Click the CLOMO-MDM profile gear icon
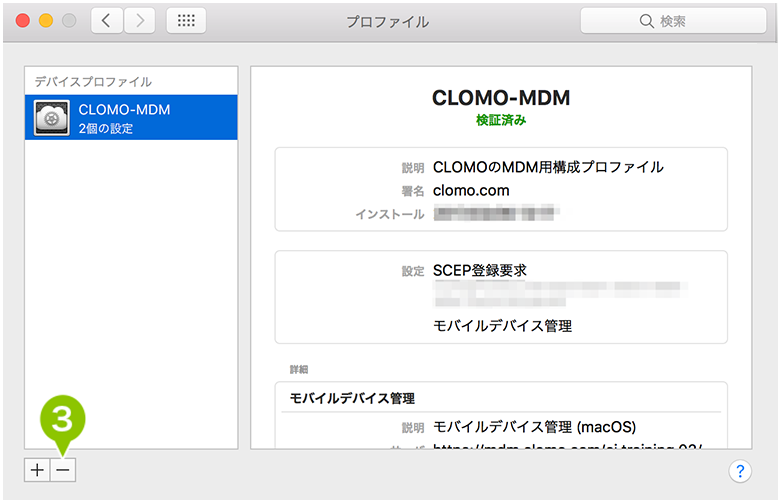This screenshot has height=500, width=778. 52,118
